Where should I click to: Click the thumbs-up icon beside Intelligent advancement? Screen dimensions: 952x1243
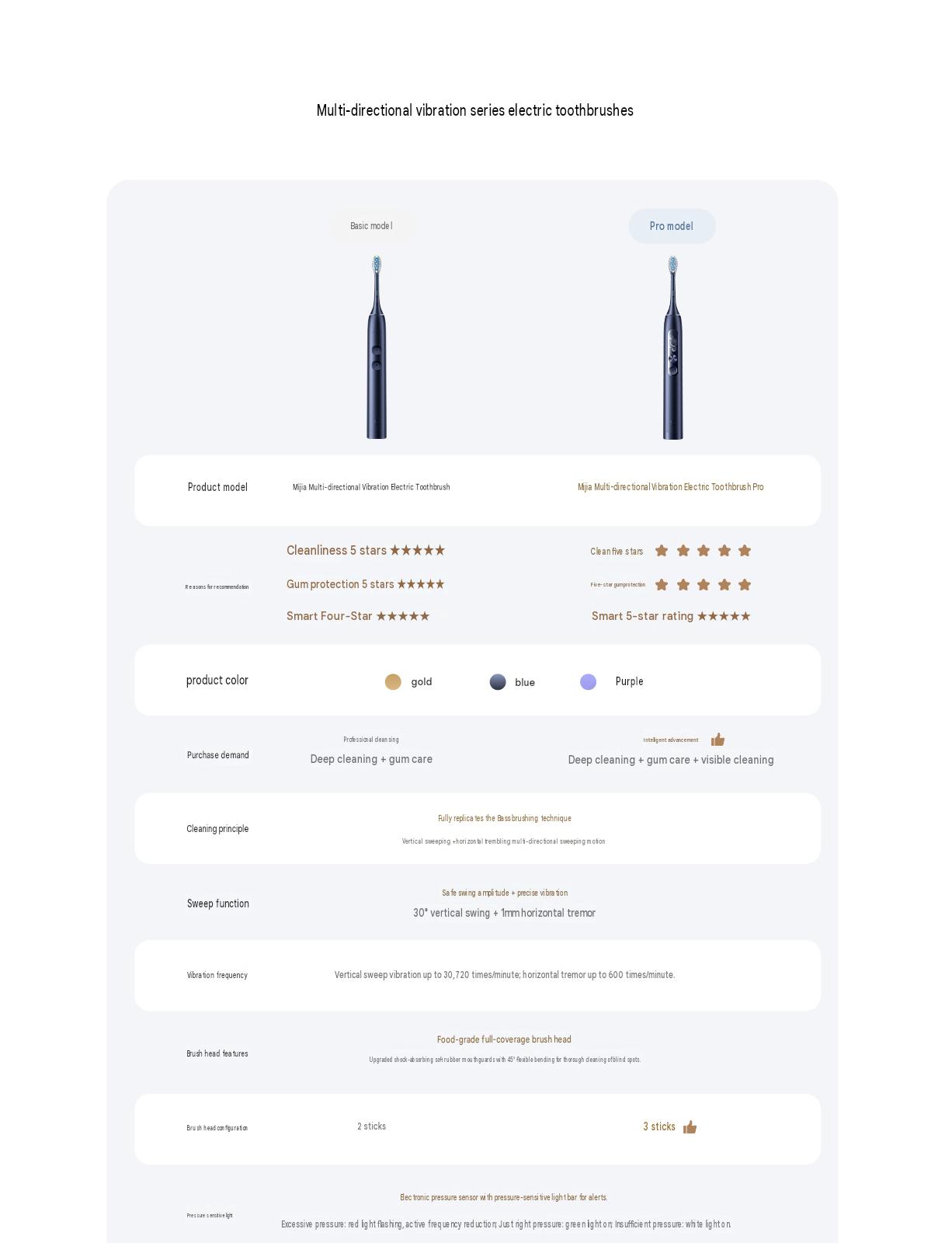pos(717,740)
